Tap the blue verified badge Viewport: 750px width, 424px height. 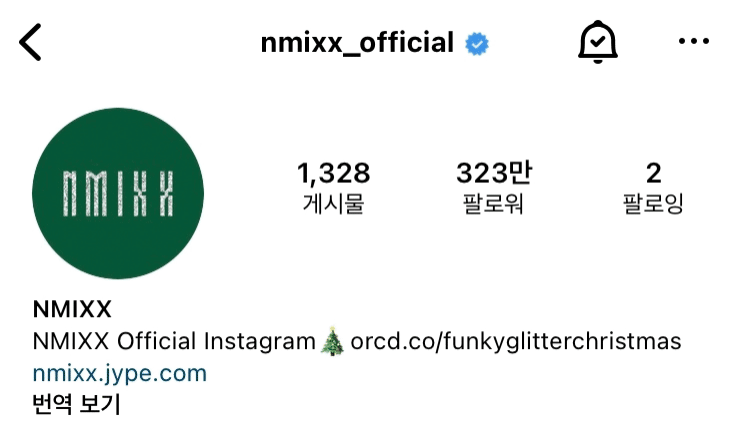tap(476, 44)
